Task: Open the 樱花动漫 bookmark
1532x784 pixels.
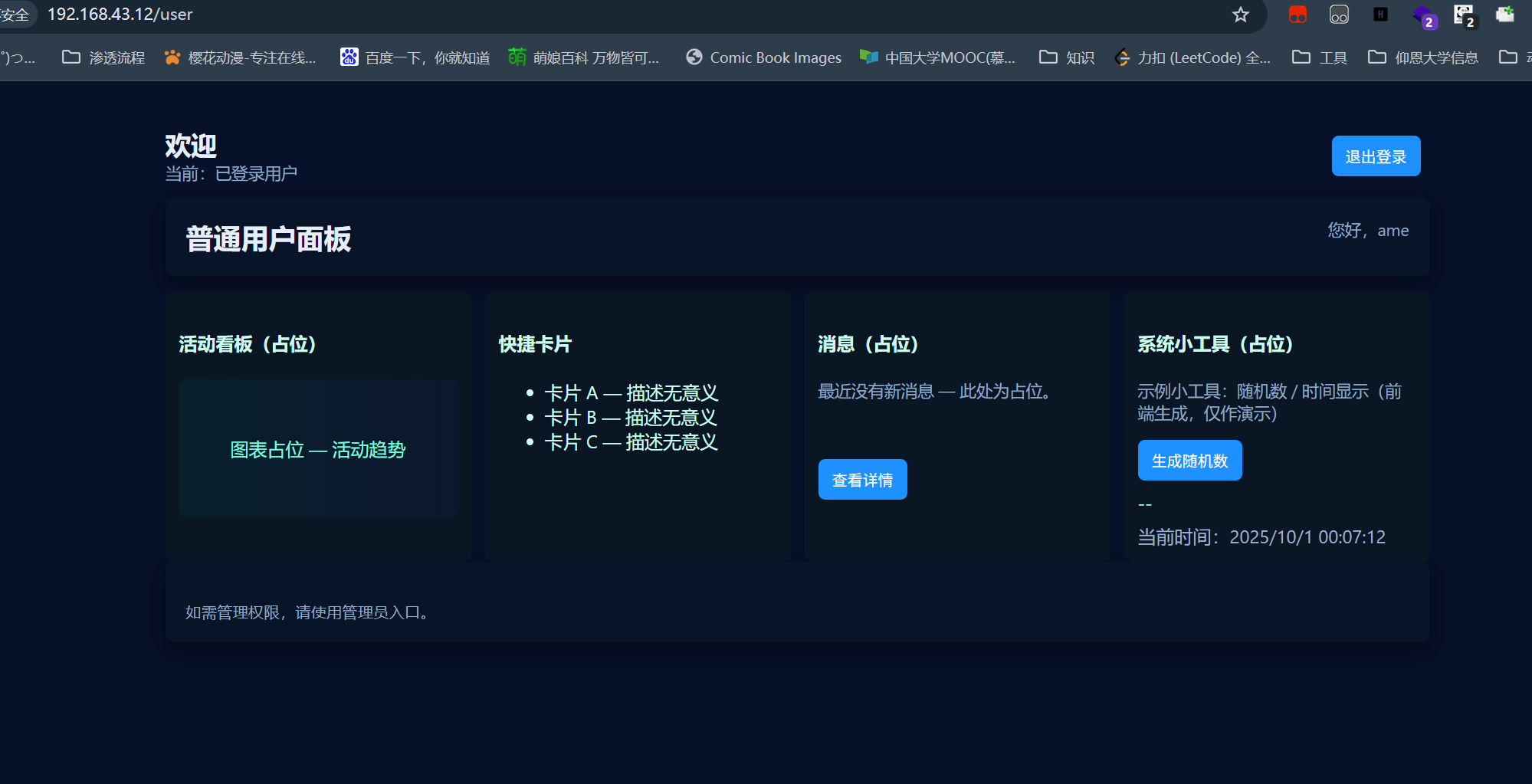Action: (x=240, y=57)
